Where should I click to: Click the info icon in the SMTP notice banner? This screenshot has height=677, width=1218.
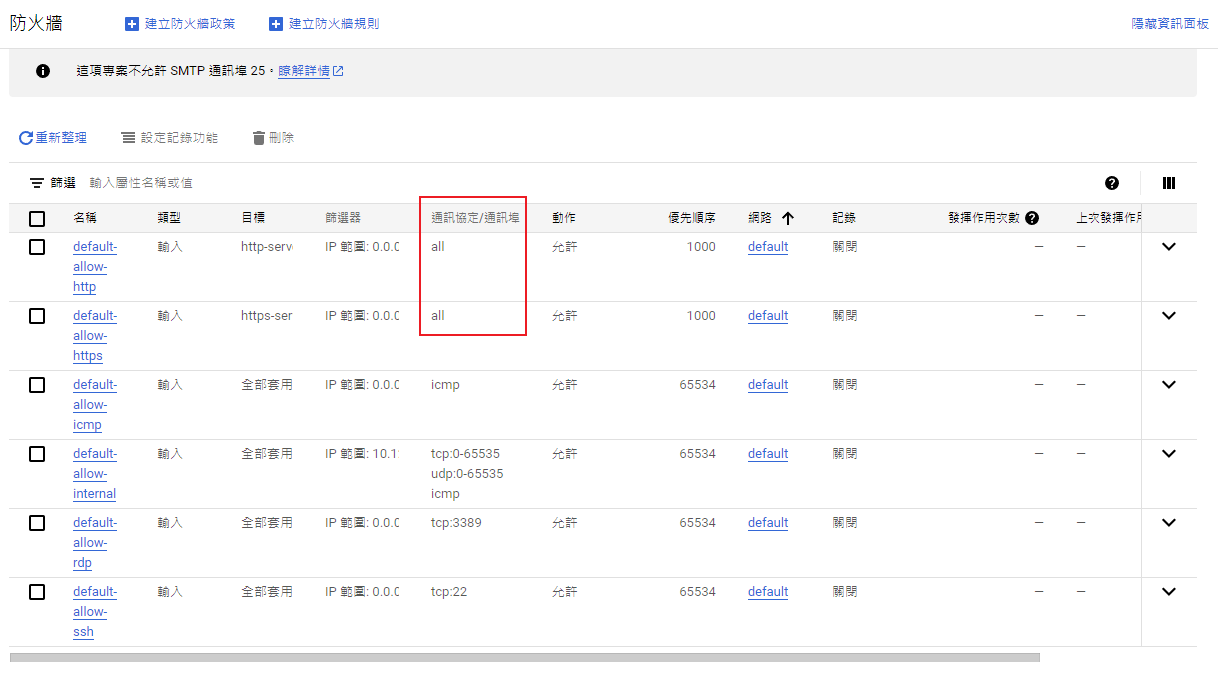41,70
